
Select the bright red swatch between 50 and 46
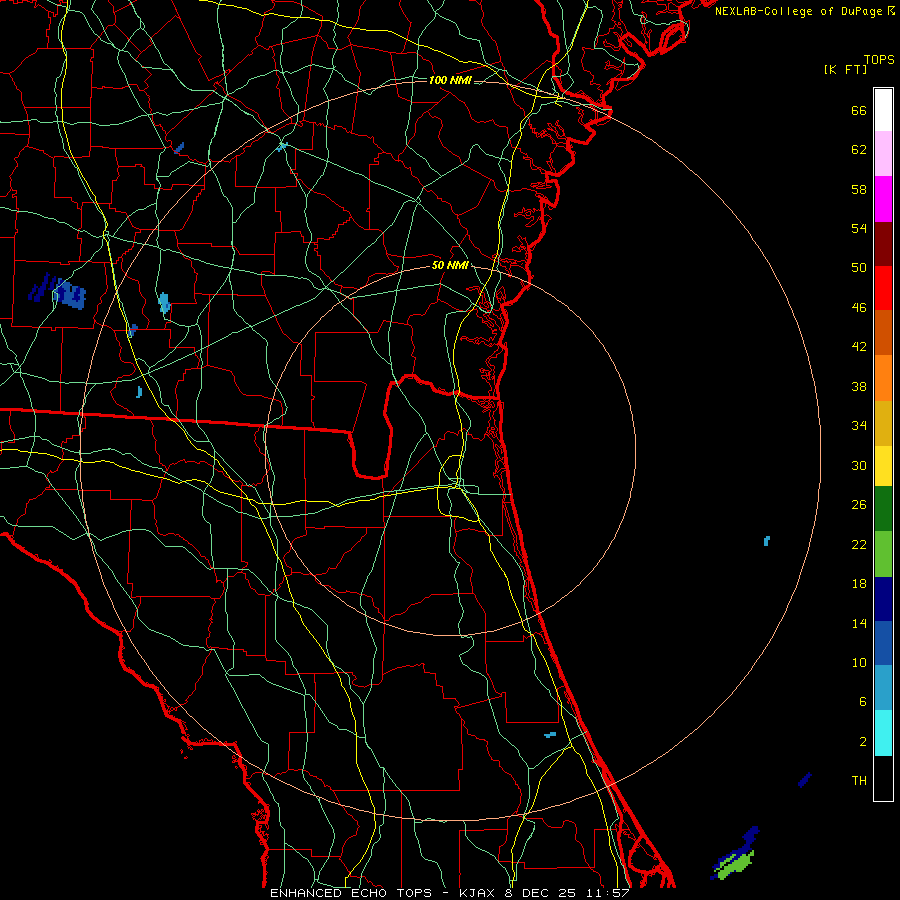pos(883,288)
